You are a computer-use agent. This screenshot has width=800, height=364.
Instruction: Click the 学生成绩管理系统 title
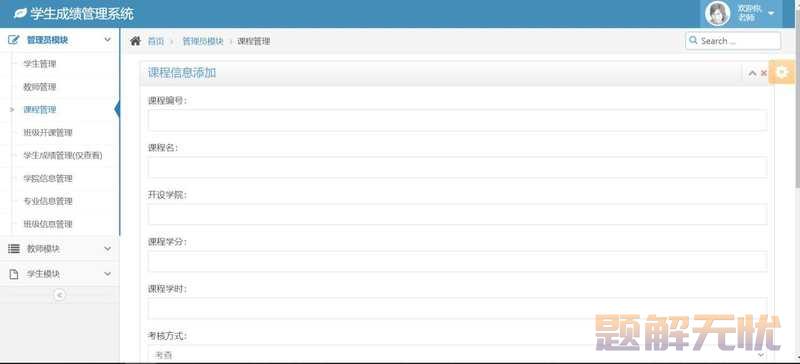(82, 14)
